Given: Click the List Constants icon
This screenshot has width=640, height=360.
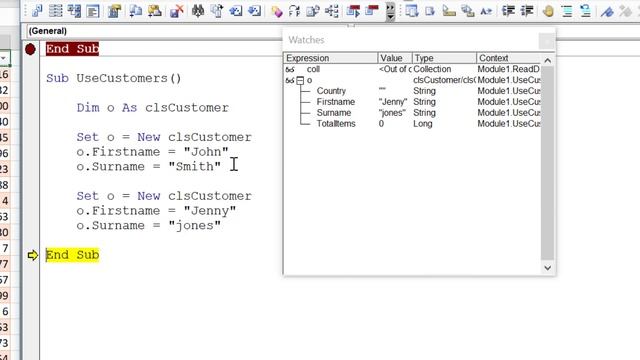Looking at the screenshot, I should 430,11.
